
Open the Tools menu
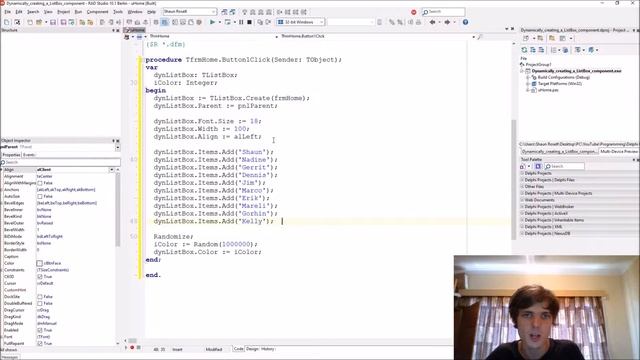118,12
